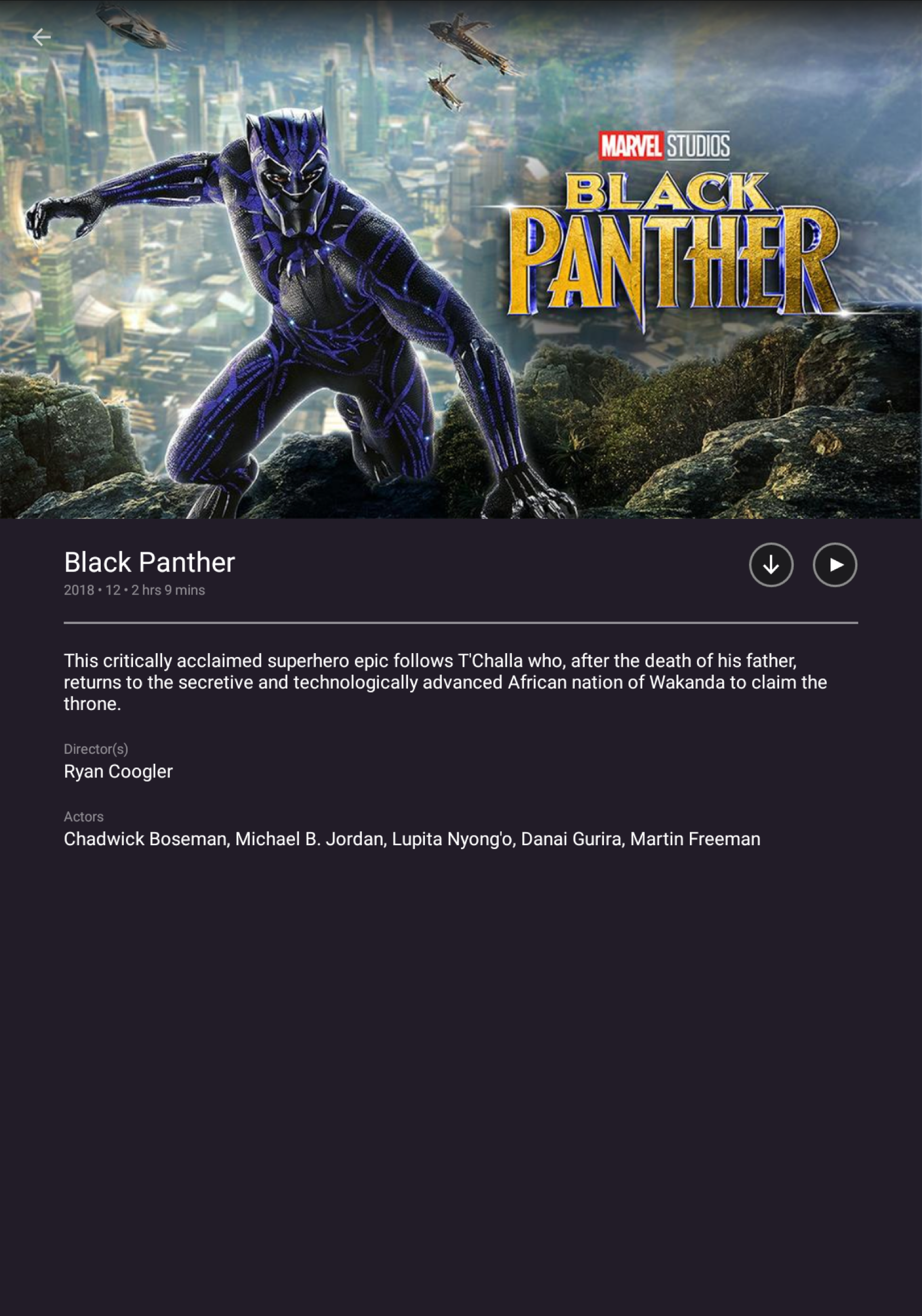The image size is (922, 1316).
Task: Download the Black Panther movie
Action: [x=771, y=564]
